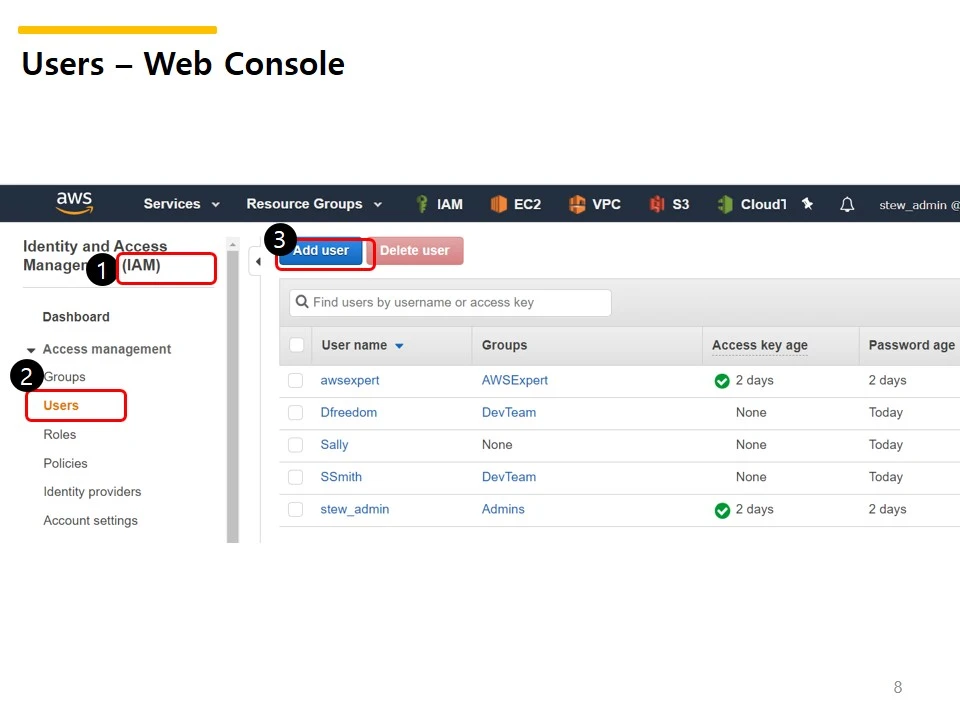
Task: Open Dfreedom's DevTeam group link
Action: (x=508, y=413)
